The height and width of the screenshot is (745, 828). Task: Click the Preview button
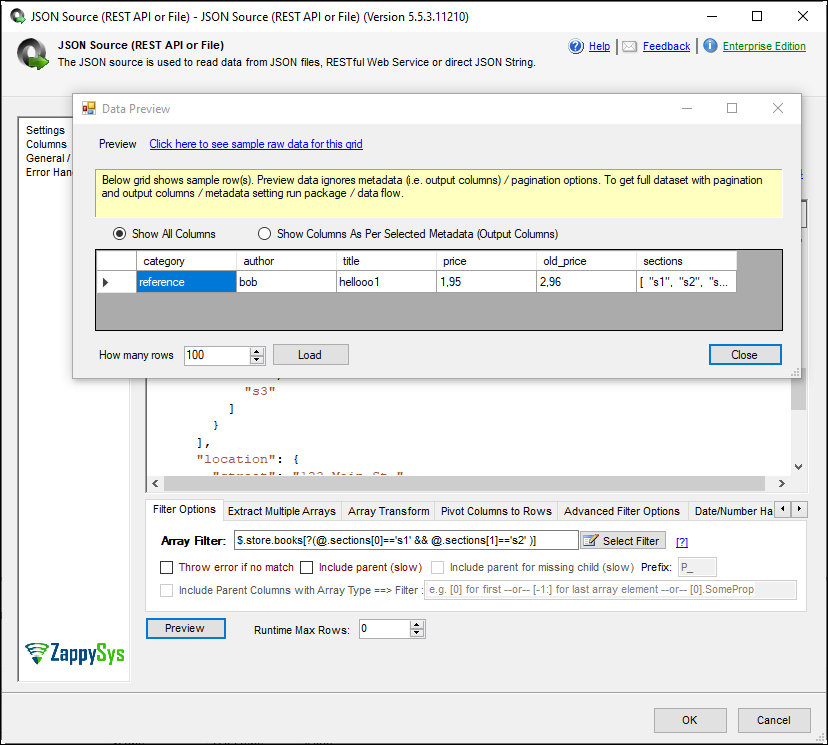pyautogui.click(x=185, y=628)
